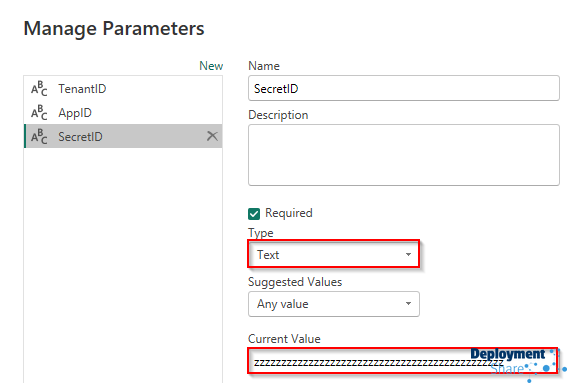Open the Type dropdown showing Text
The width and height of the screenshot is (567, 383).
tap(333, 254)
